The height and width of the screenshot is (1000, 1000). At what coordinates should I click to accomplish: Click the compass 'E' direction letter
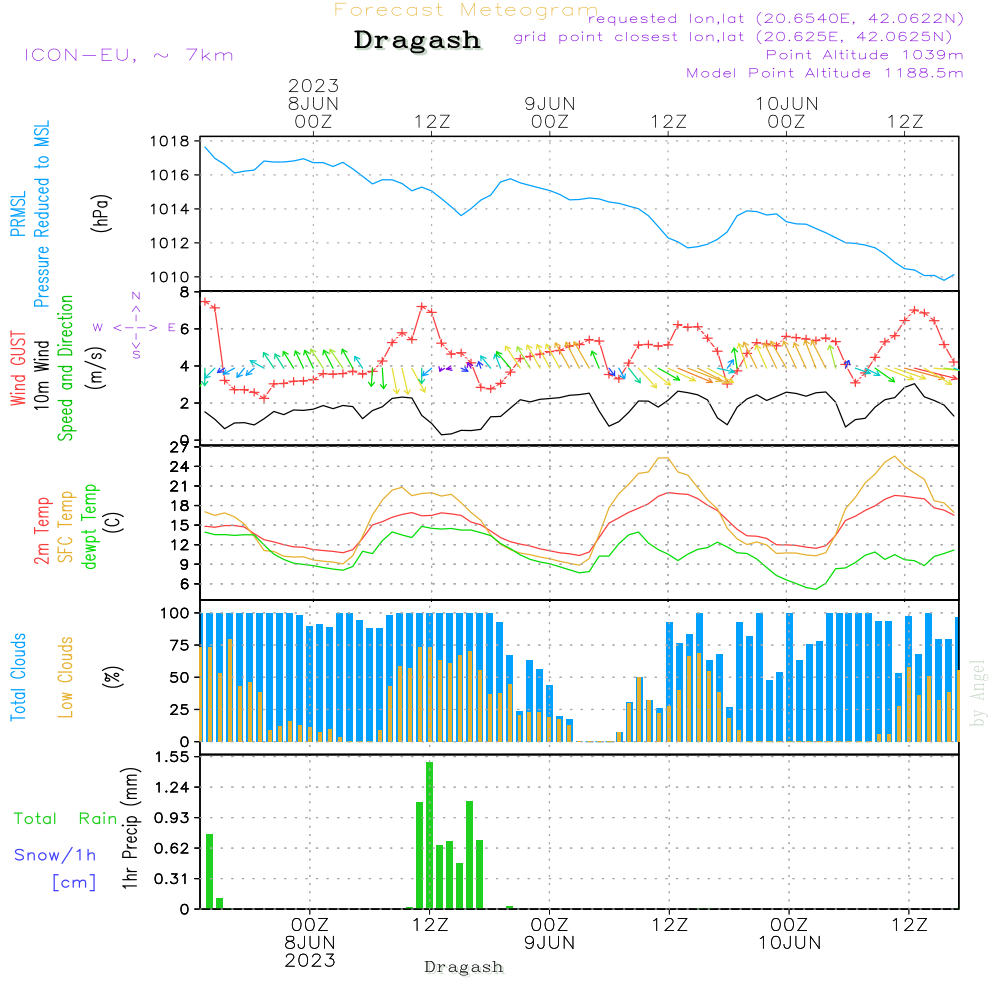[x=172, y=327]
